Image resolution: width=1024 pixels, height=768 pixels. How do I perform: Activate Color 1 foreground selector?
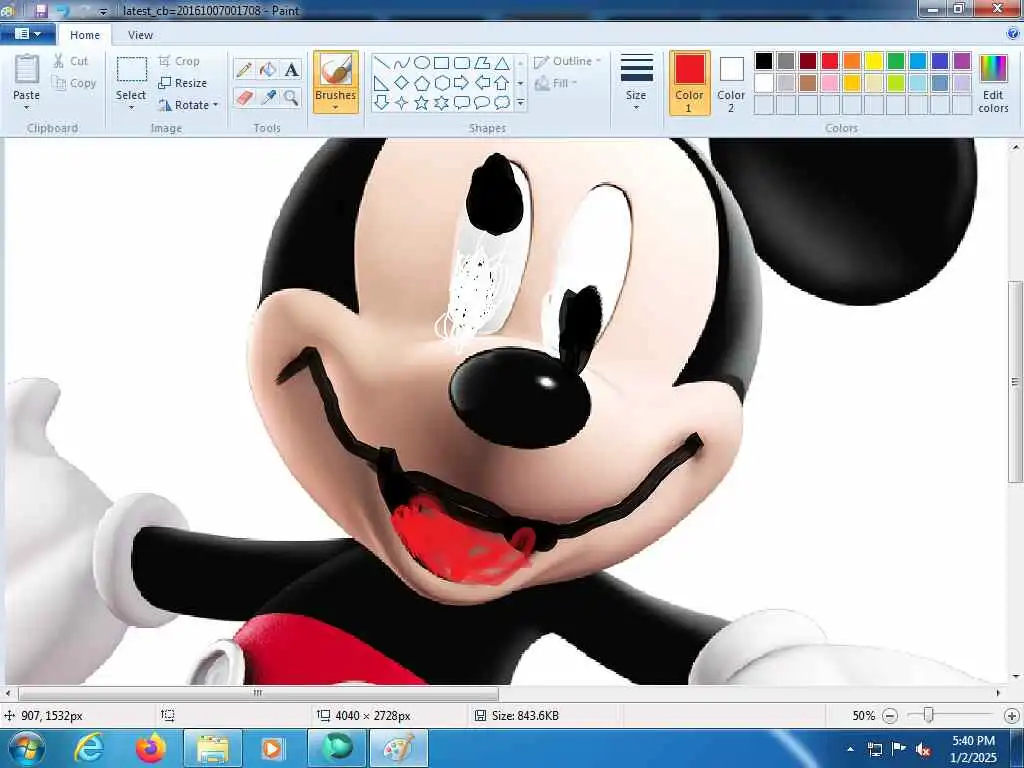pyautogui.click(x=690, y=82)
